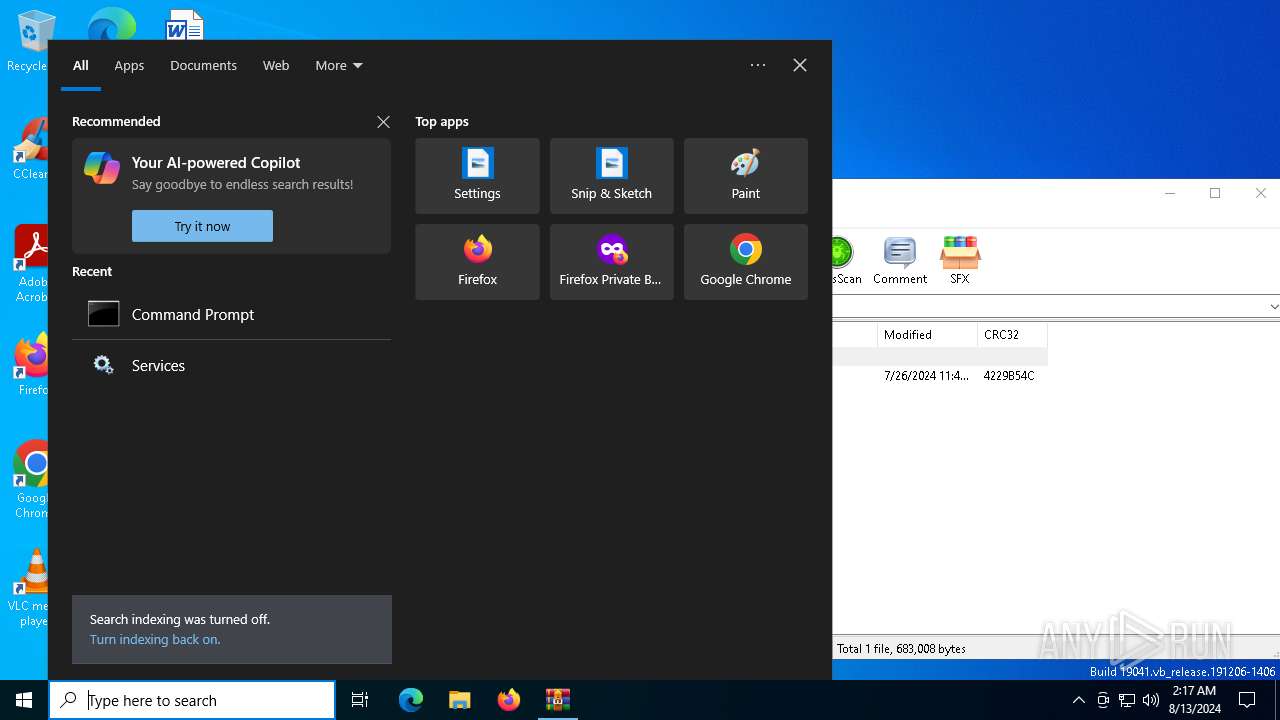Open Google Chrome desktop shortcut
Viewport: 1280px width, 720px height.
tap(34, 478)
